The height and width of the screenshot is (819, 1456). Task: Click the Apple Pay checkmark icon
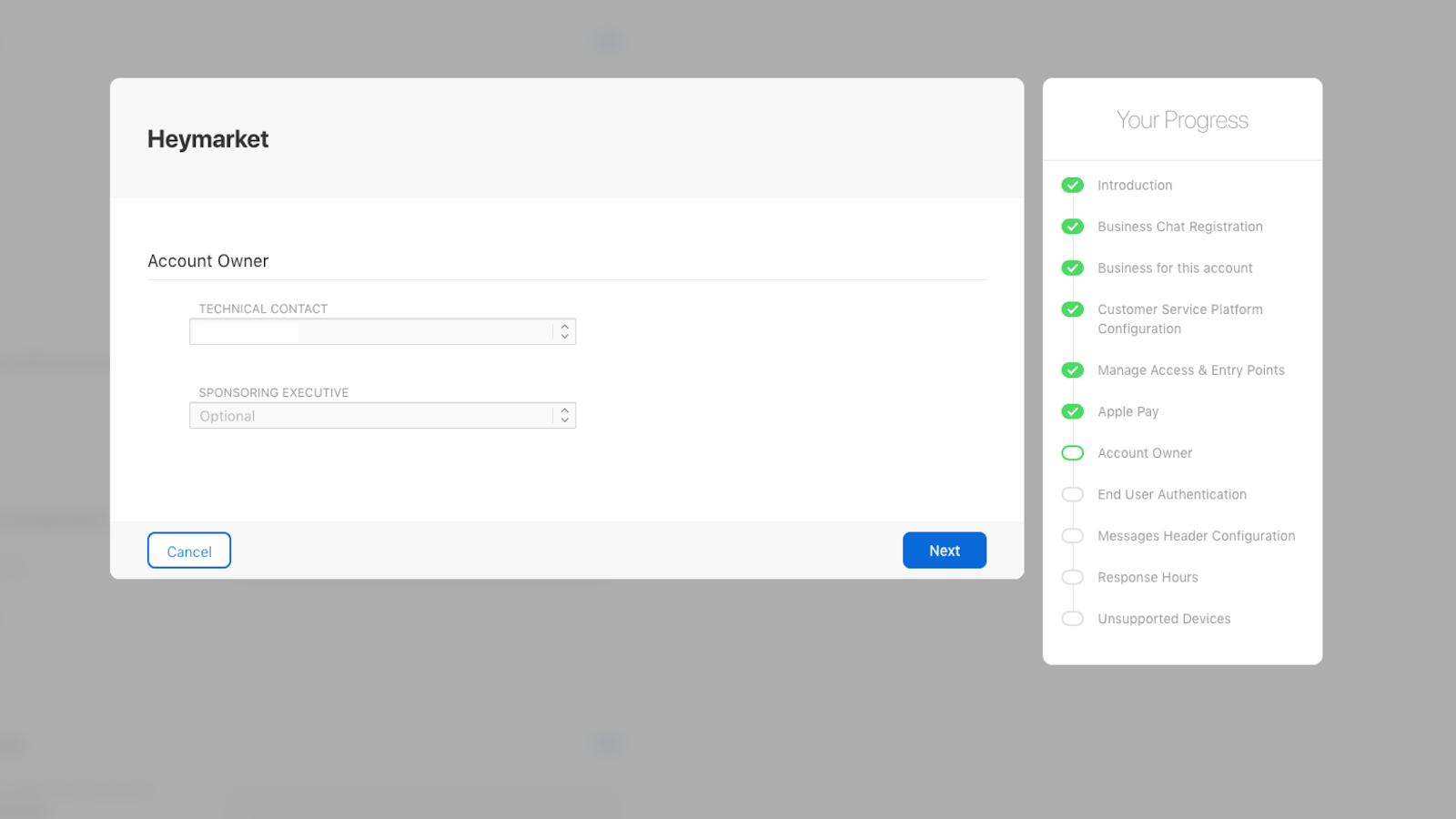click(1073, 411)
